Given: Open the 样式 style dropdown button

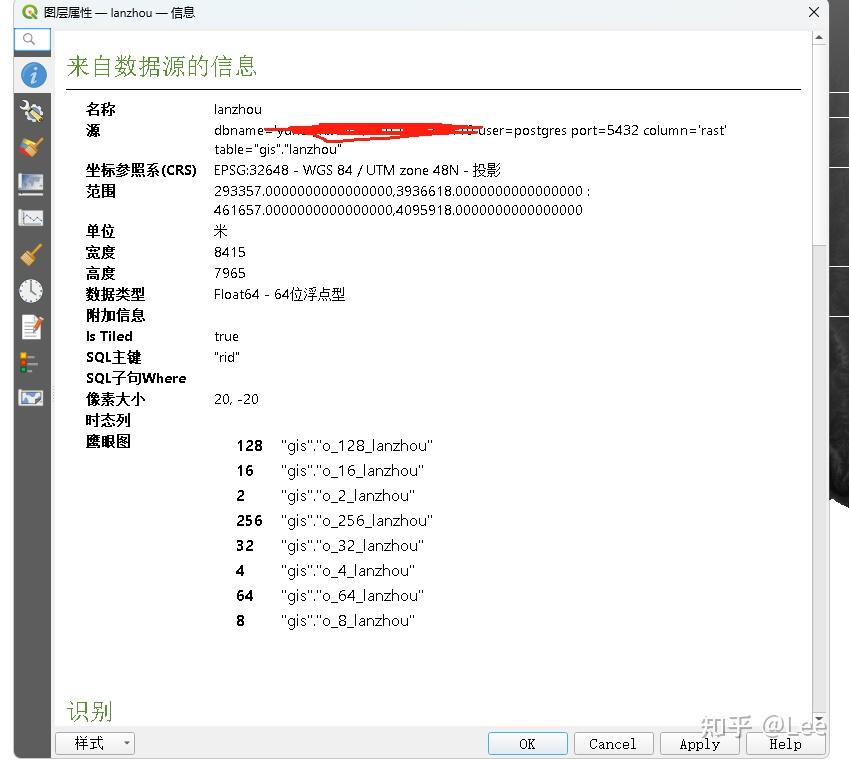Looking at the screenshot, I should 95,743.
